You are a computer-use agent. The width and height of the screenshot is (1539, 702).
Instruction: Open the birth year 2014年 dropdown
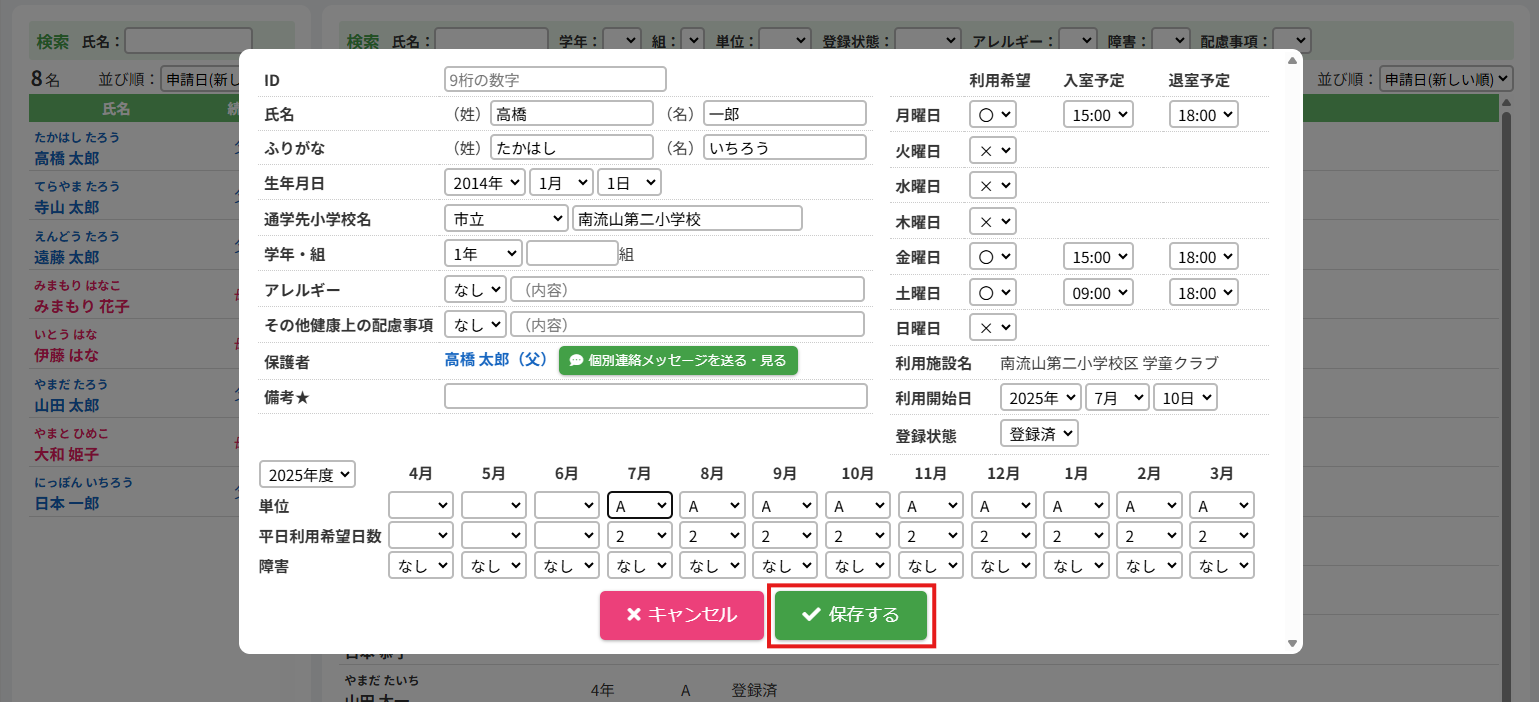pyautogui.click(x=484, y=183)
